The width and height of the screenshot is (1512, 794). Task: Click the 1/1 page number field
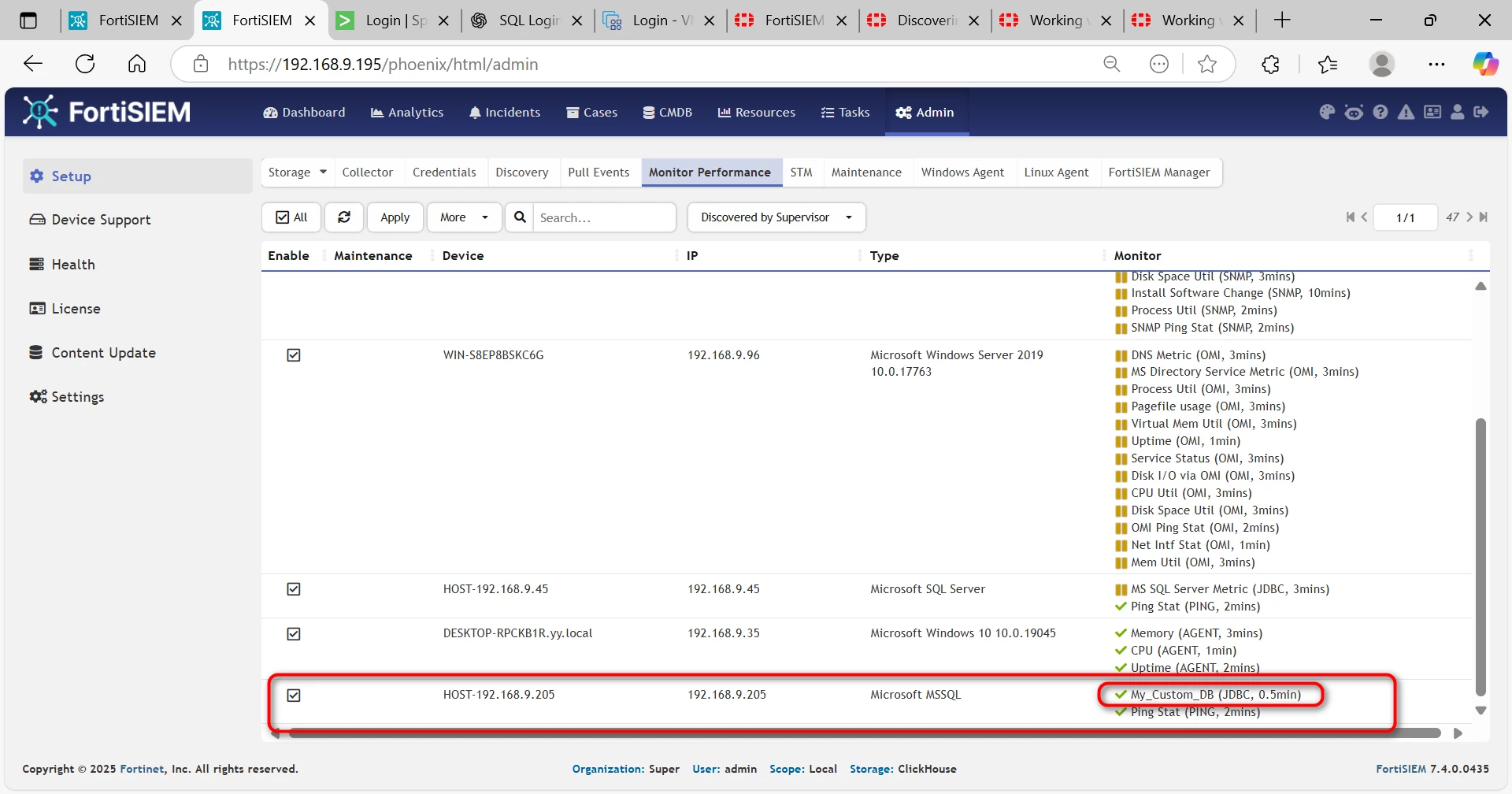pyautogui.click(x=1406, y=217)
